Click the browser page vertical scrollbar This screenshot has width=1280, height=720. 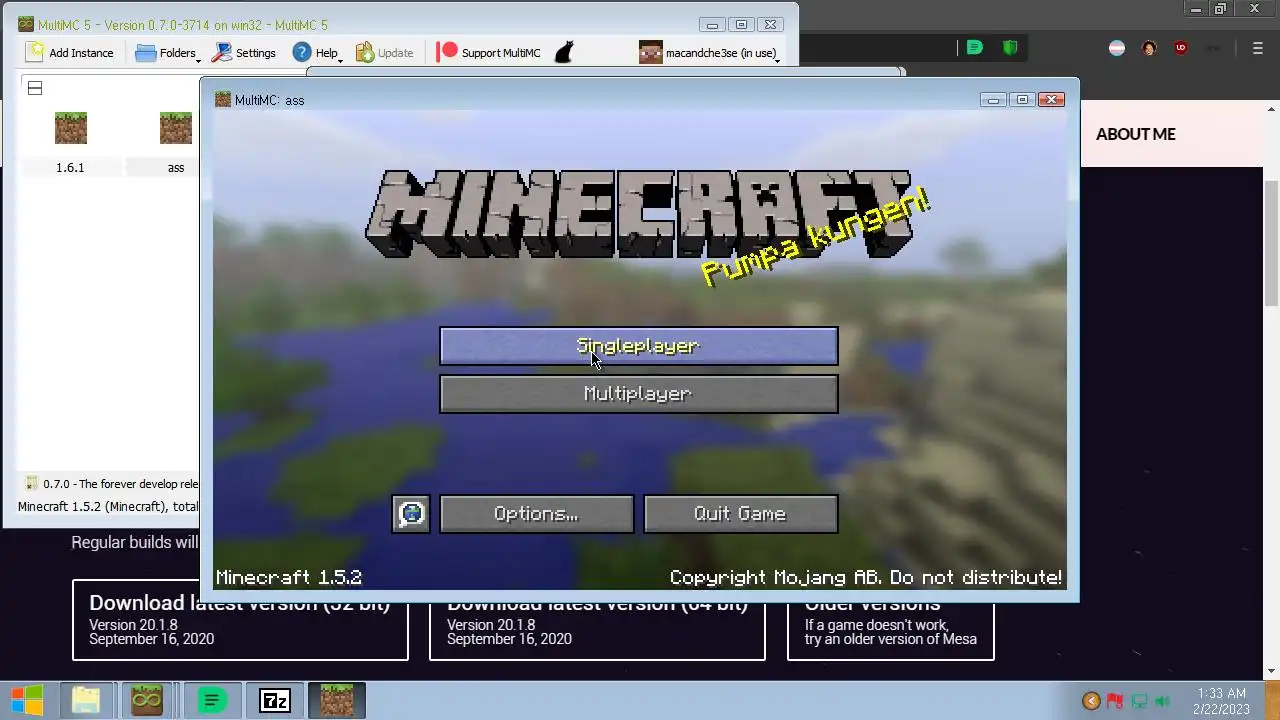1271,243
